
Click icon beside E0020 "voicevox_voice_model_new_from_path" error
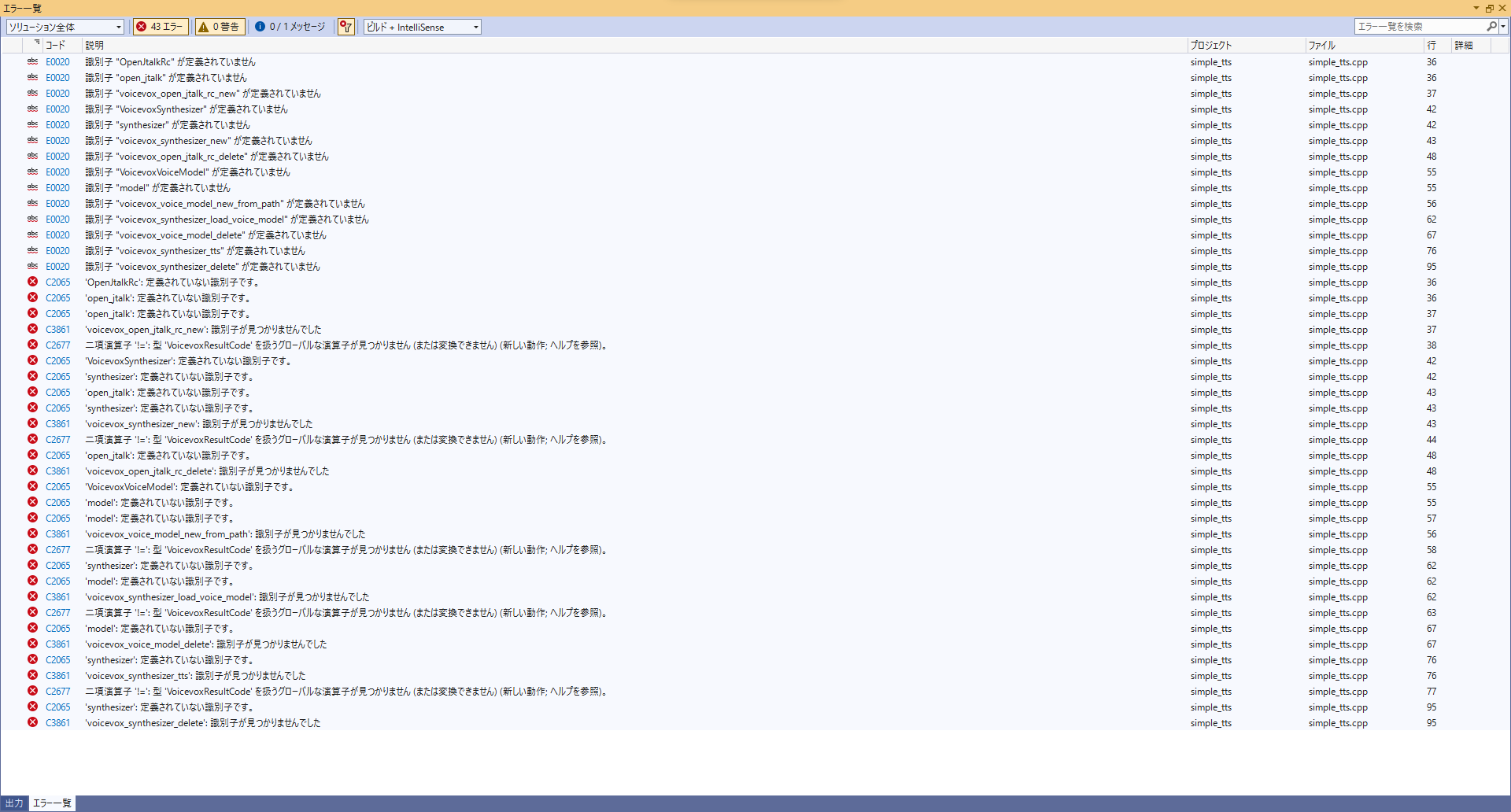click(x=32, y=203)
